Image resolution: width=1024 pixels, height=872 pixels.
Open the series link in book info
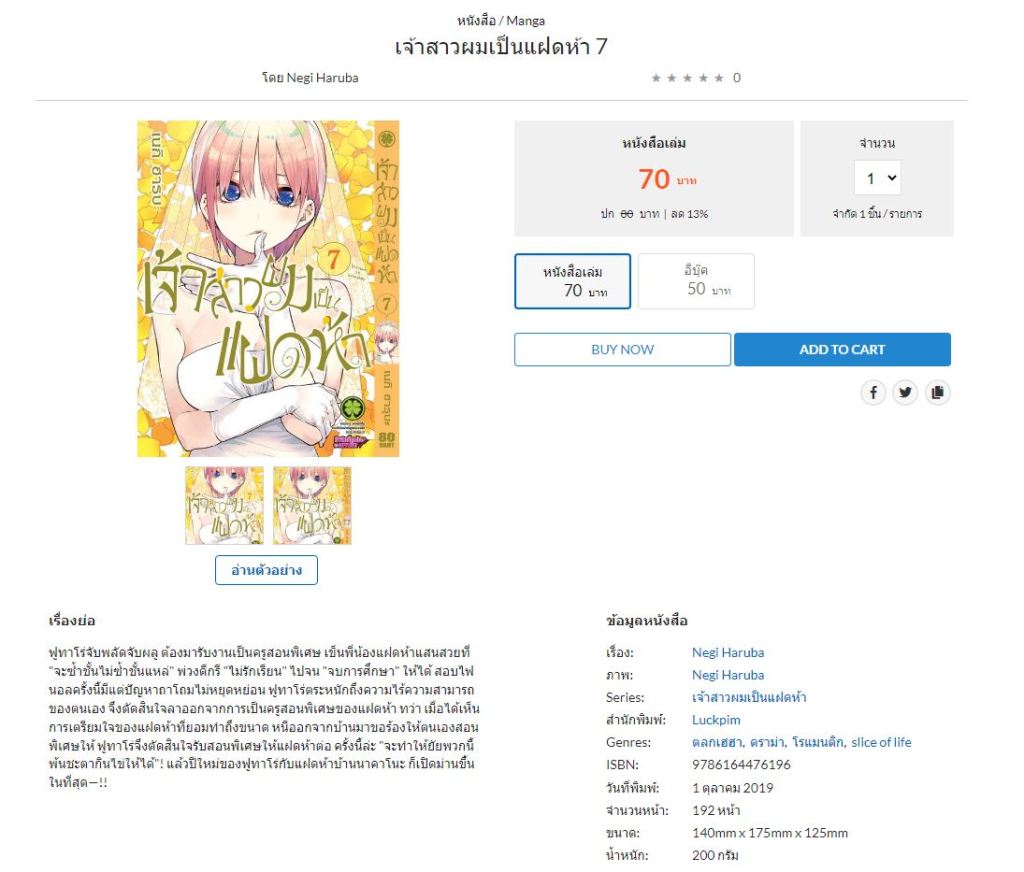pos(749,697)
